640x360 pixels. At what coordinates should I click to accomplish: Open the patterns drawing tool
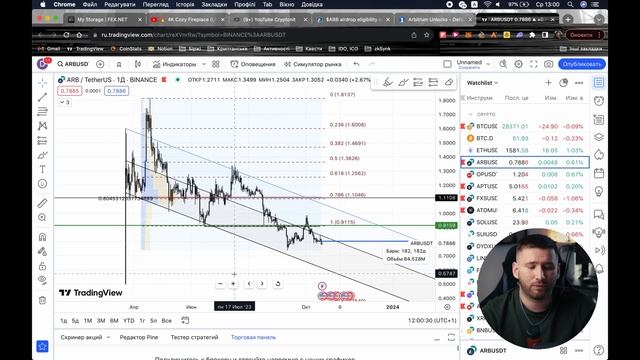[42, 126]
